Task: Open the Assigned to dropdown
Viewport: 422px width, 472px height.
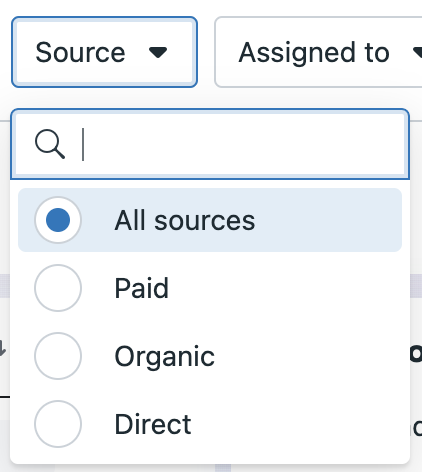Action: pyautogui.click(x=318, y=52)
